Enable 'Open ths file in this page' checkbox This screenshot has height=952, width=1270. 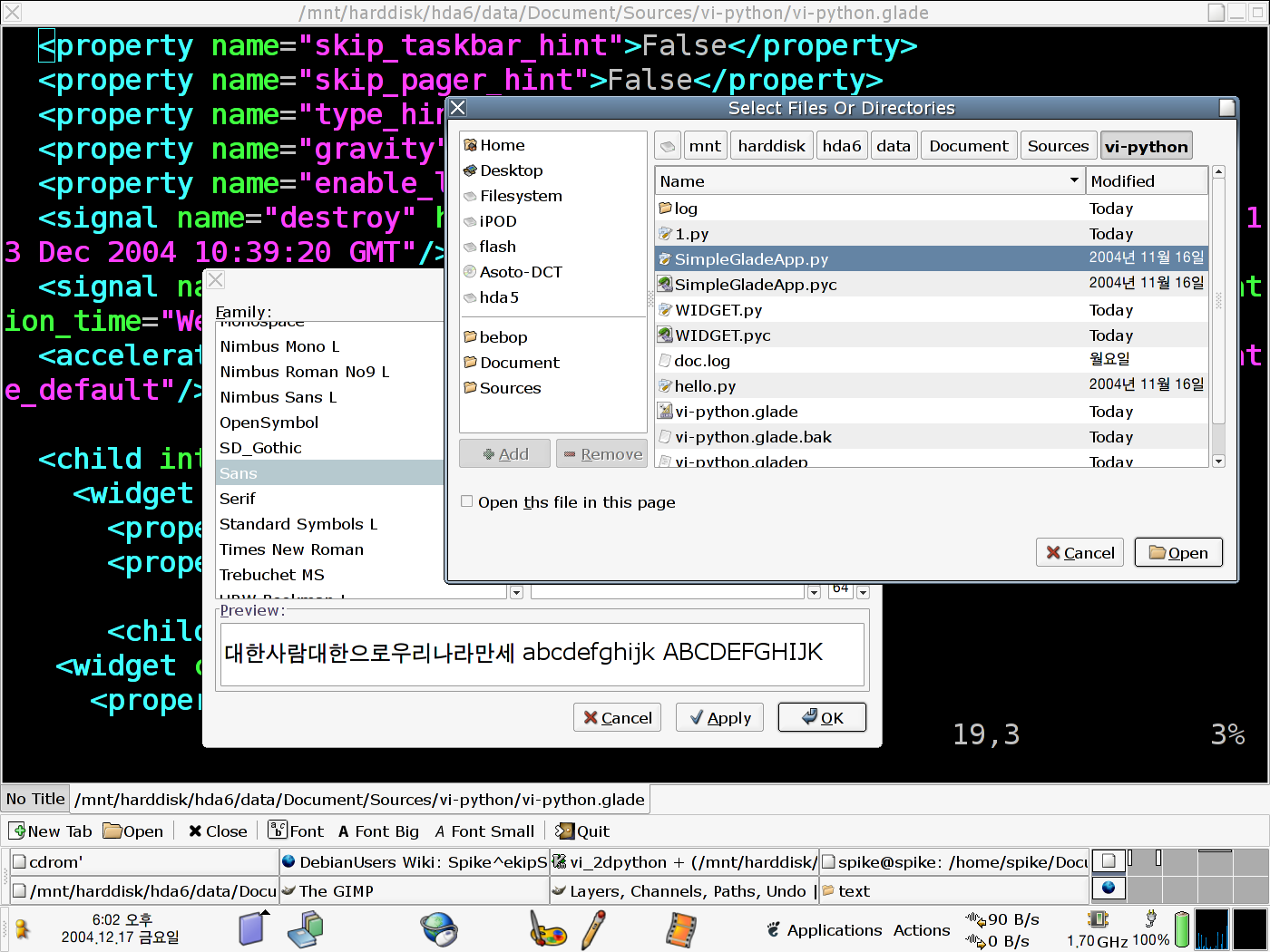pos(467,501)
